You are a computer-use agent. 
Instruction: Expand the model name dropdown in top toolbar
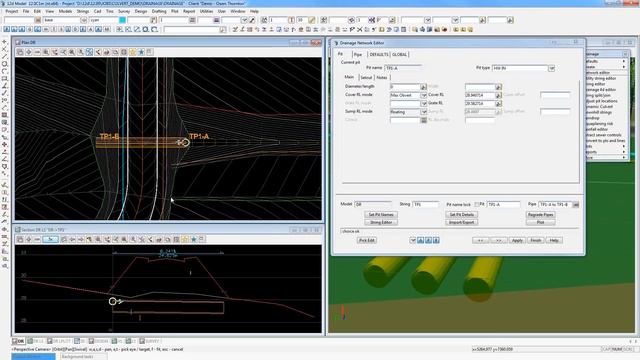point(83,20)
